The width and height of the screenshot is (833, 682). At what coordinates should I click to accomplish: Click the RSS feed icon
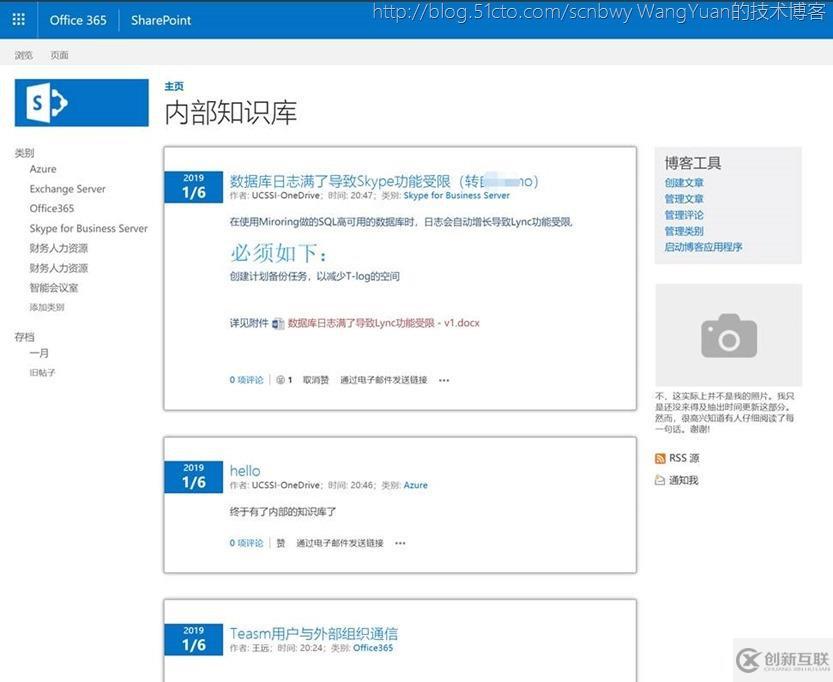point(660,458)
